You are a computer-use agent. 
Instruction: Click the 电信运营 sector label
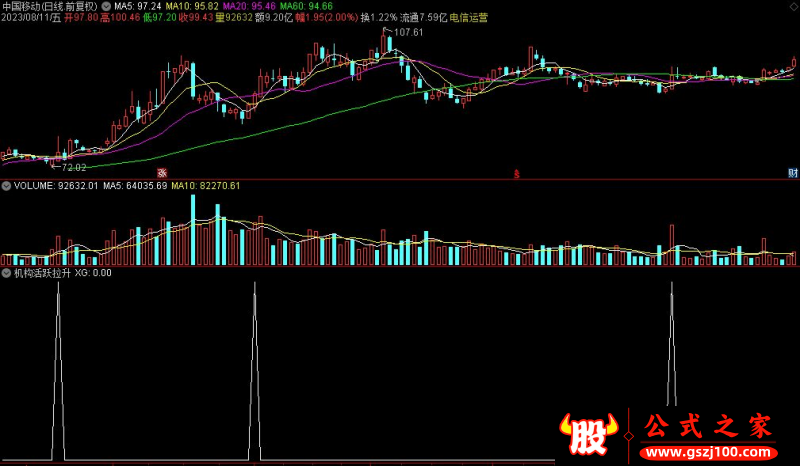[468, 17]
